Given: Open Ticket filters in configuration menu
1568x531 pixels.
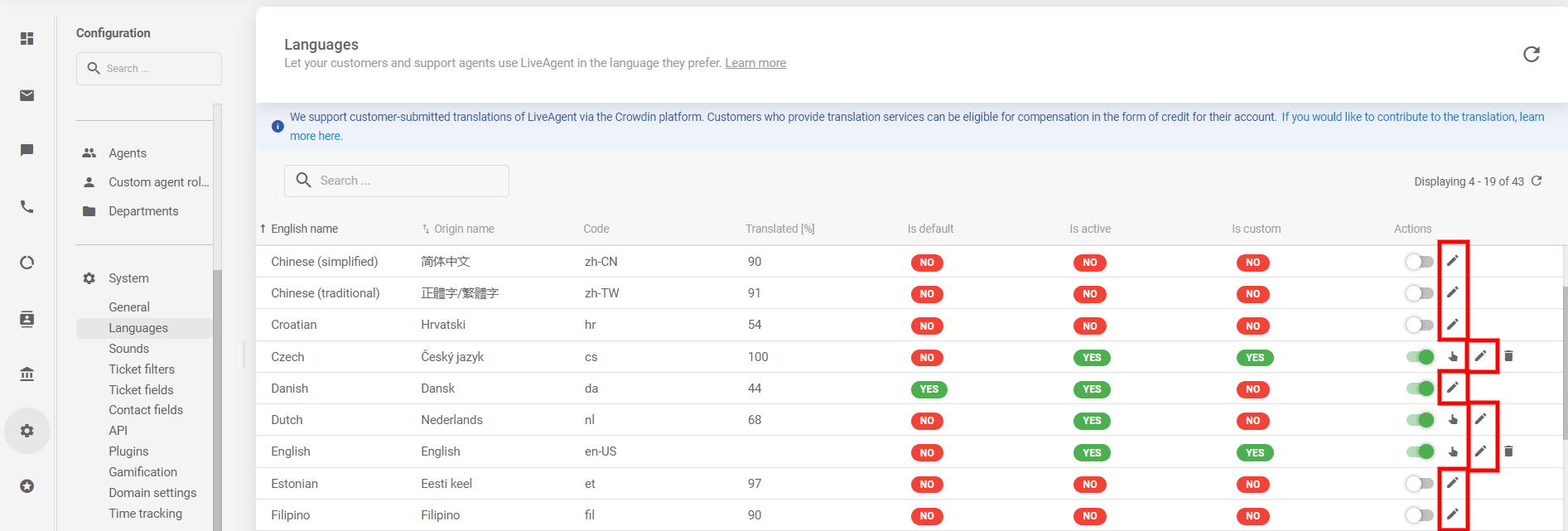Looking at the screenshot, I should tap(142, 369).
